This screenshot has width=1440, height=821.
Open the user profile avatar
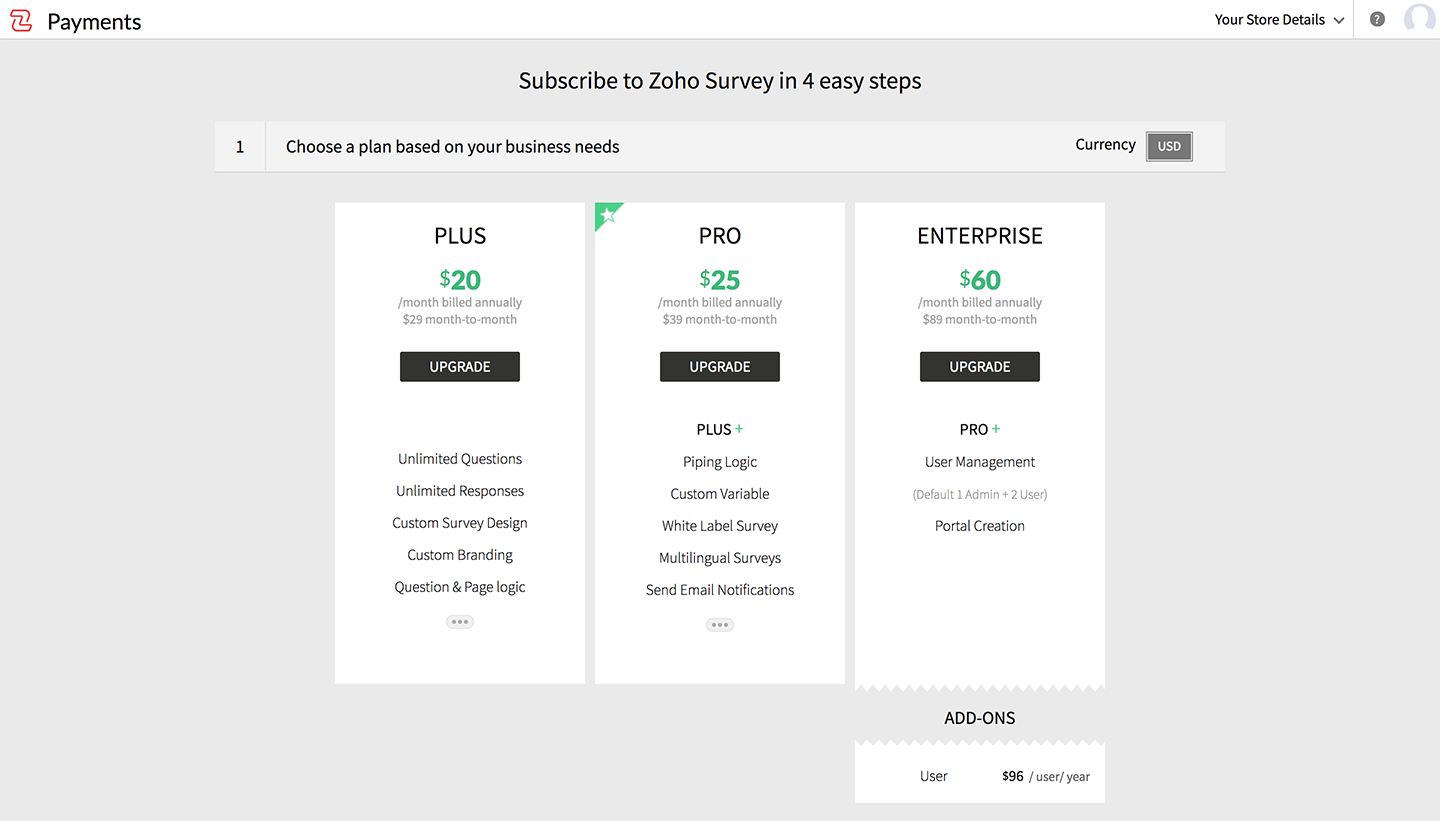pyautogui.click(x=1419, y=19)
